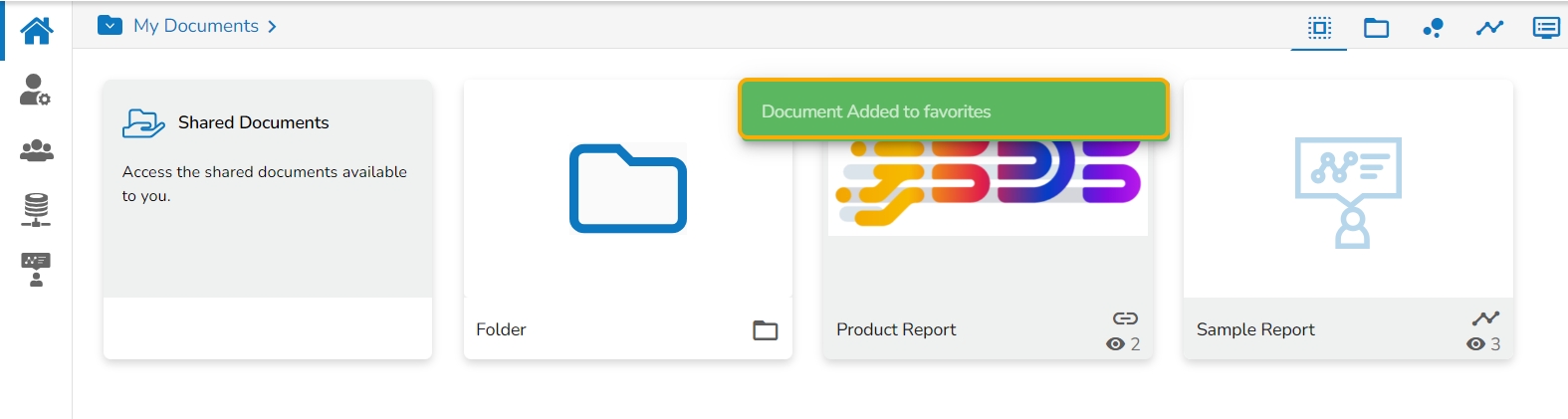Open the Folder card thumbnail
The height and width of the screenshot is (419, 1568).
tap(627, 189)
